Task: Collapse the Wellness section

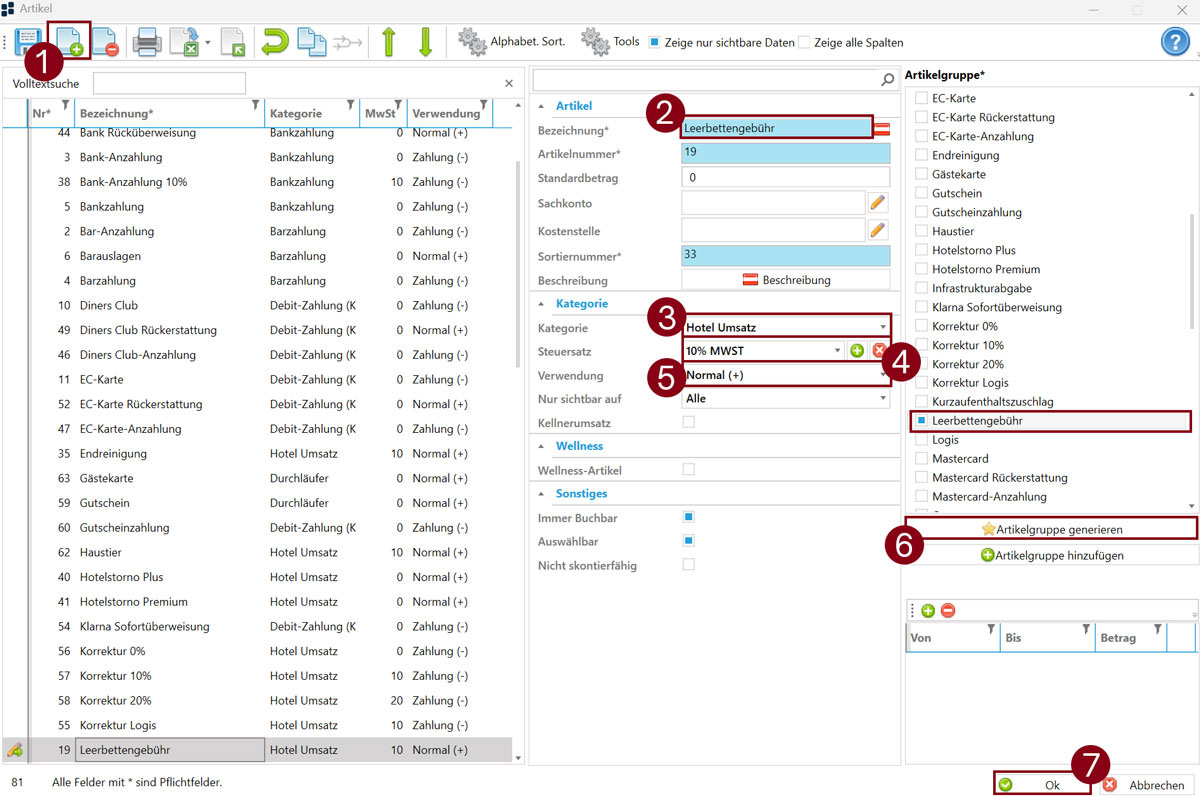Action: (543, 446)
